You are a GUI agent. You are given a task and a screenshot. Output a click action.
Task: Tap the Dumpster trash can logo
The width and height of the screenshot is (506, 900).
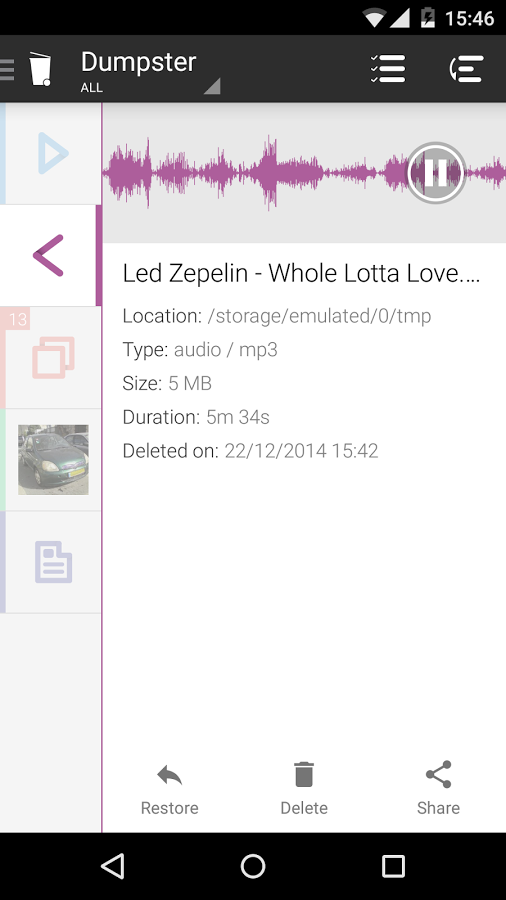40,69
